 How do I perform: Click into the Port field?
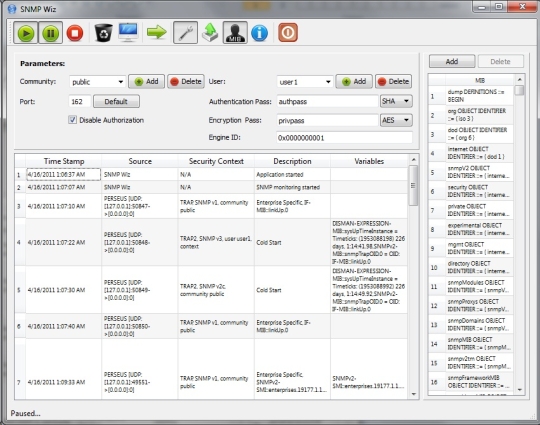[80, 101]
